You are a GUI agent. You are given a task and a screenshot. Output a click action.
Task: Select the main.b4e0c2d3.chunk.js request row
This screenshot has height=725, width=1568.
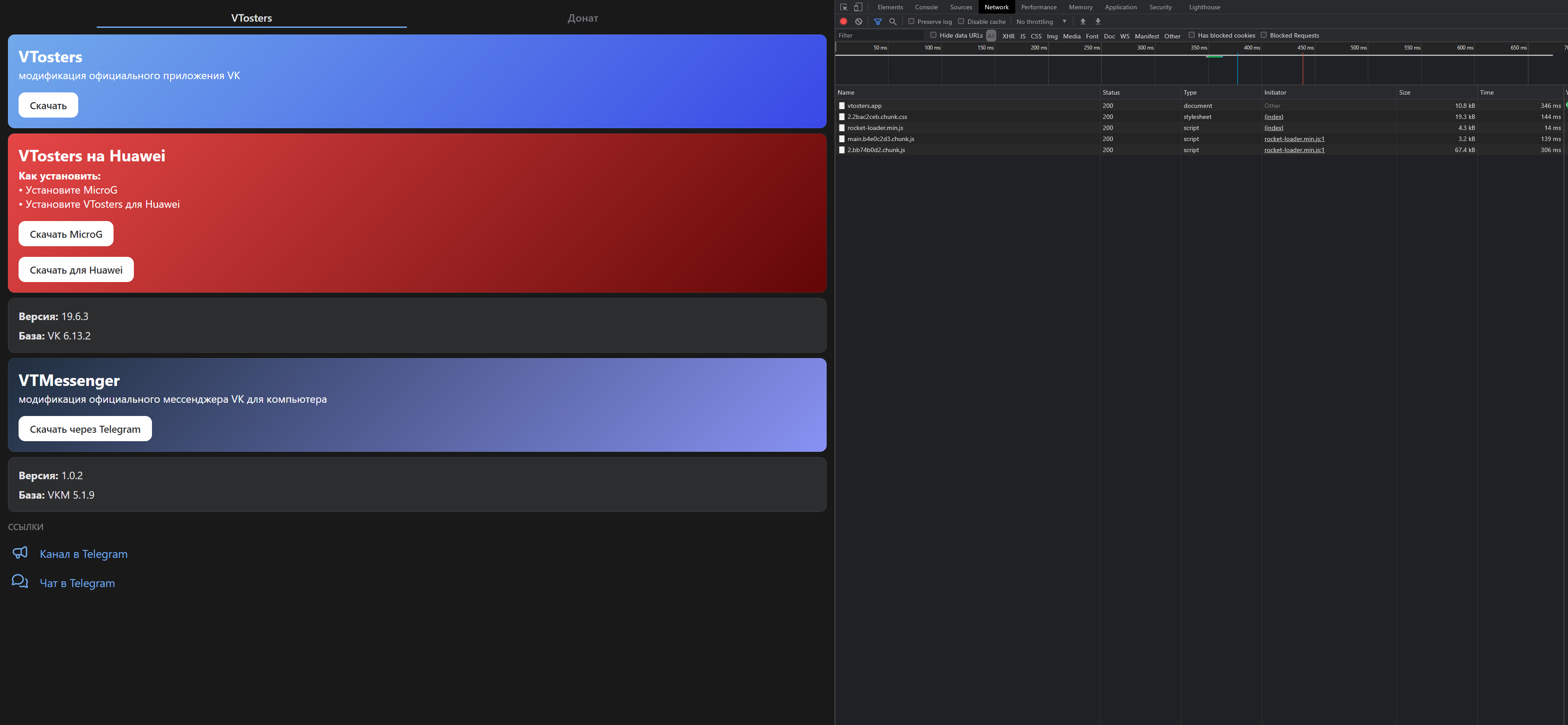[x=1199, y=139]
